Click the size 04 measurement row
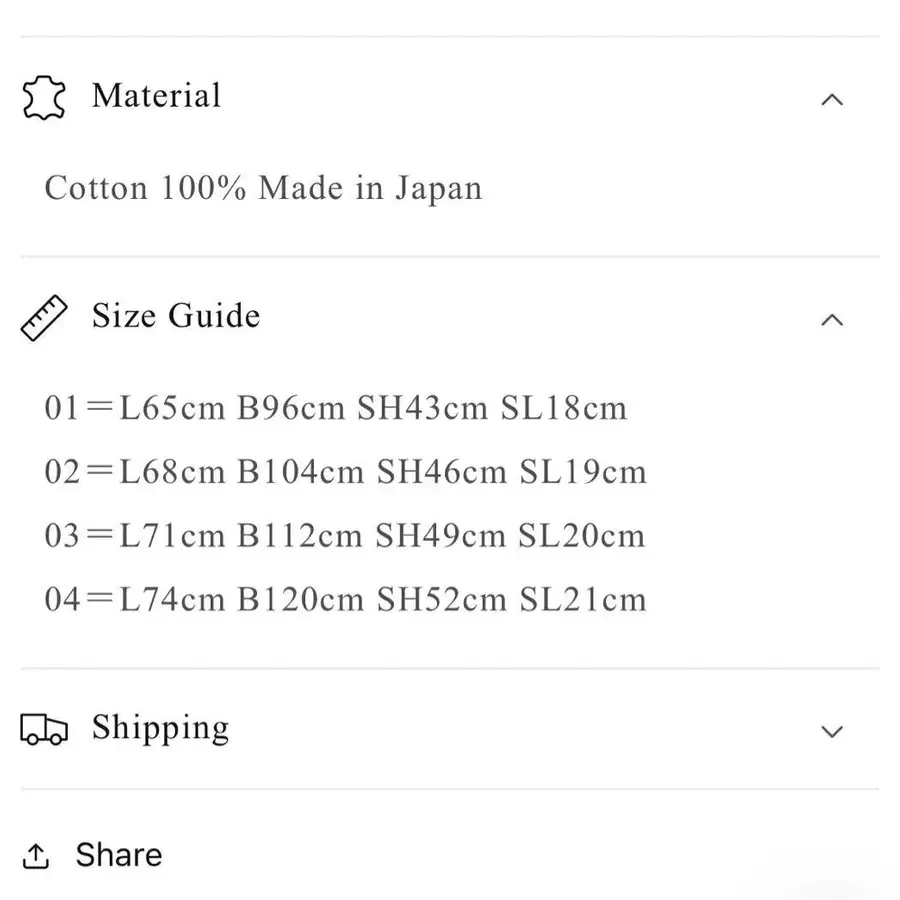 346,599
